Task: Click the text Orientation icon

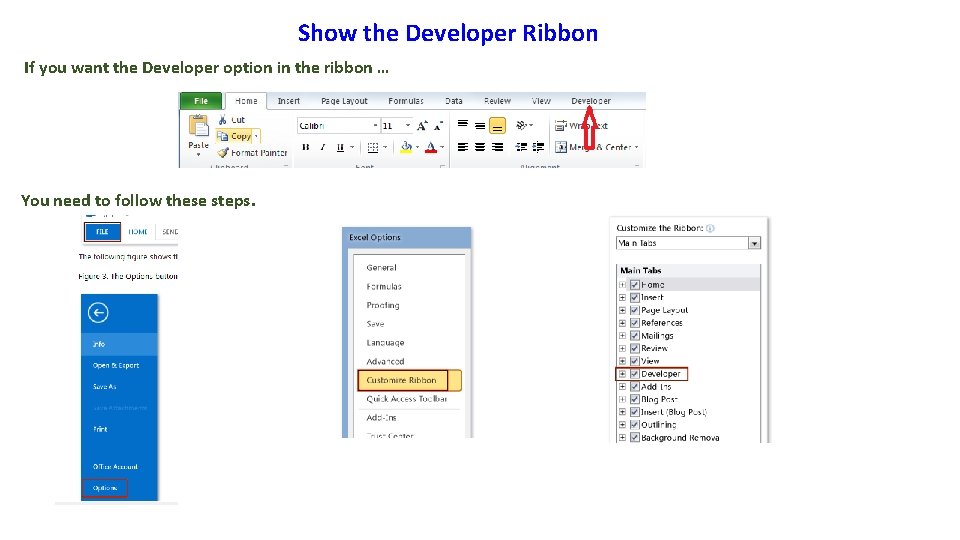Action: click(522, 125)
